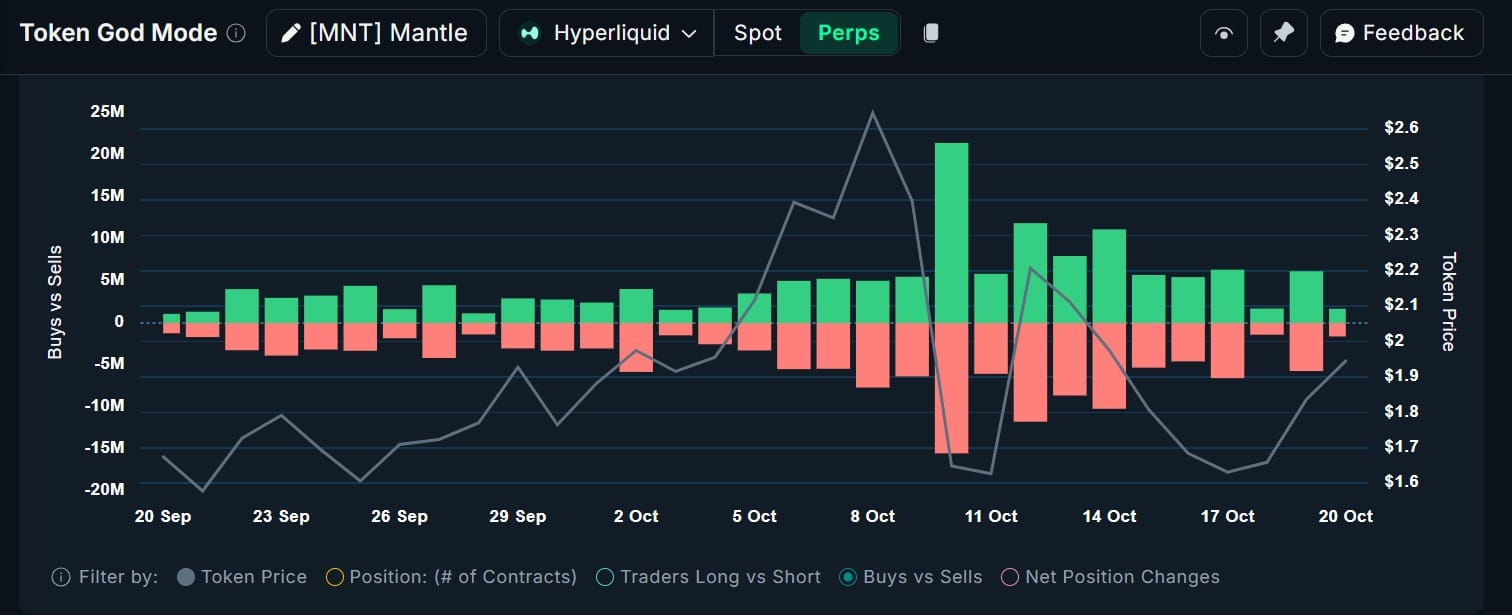The image size is (1512, 615).
Task: Click the pin icon in the top right
Action: [1283, 33]
